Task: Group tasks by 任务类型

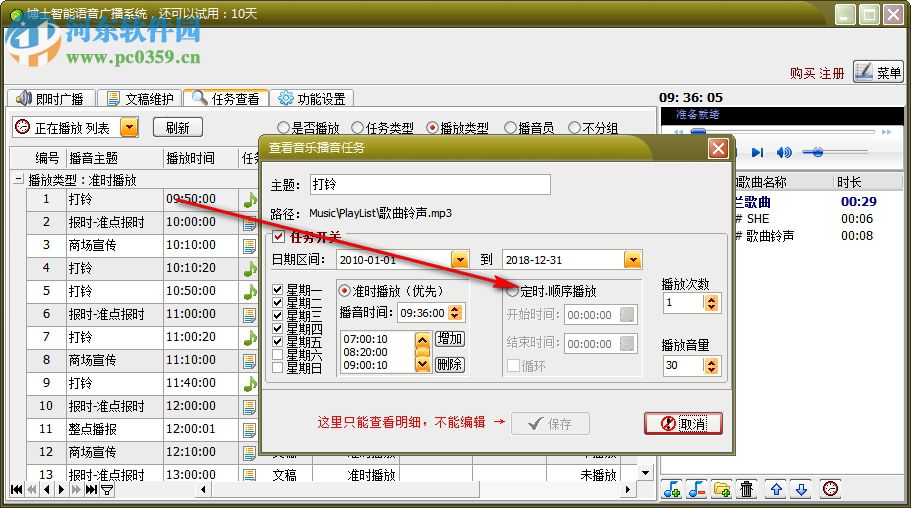Action: (358, 127)
